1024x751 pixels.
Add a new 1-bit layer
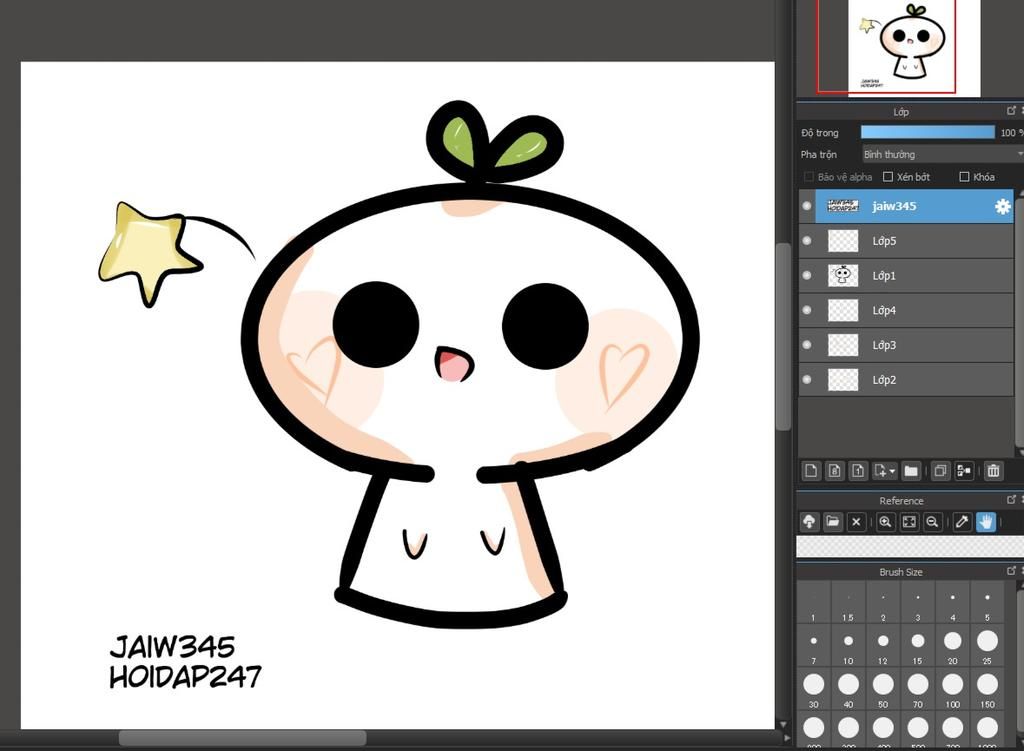tap(858, 470)
